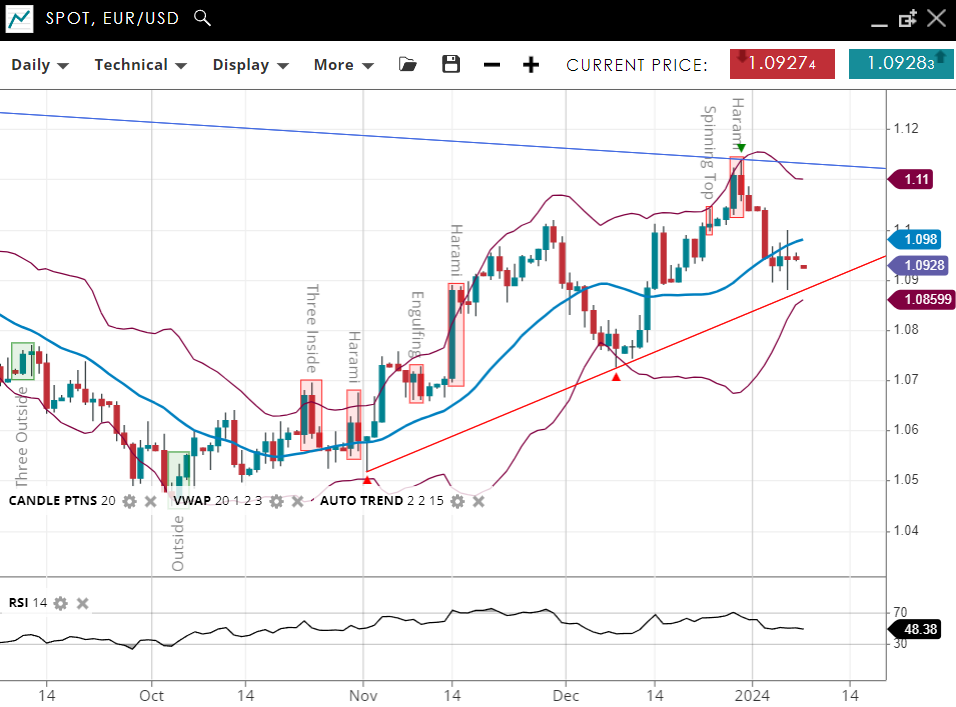
Task: Open the Technical indicators dropdown
Action: (x=141, y=65)
